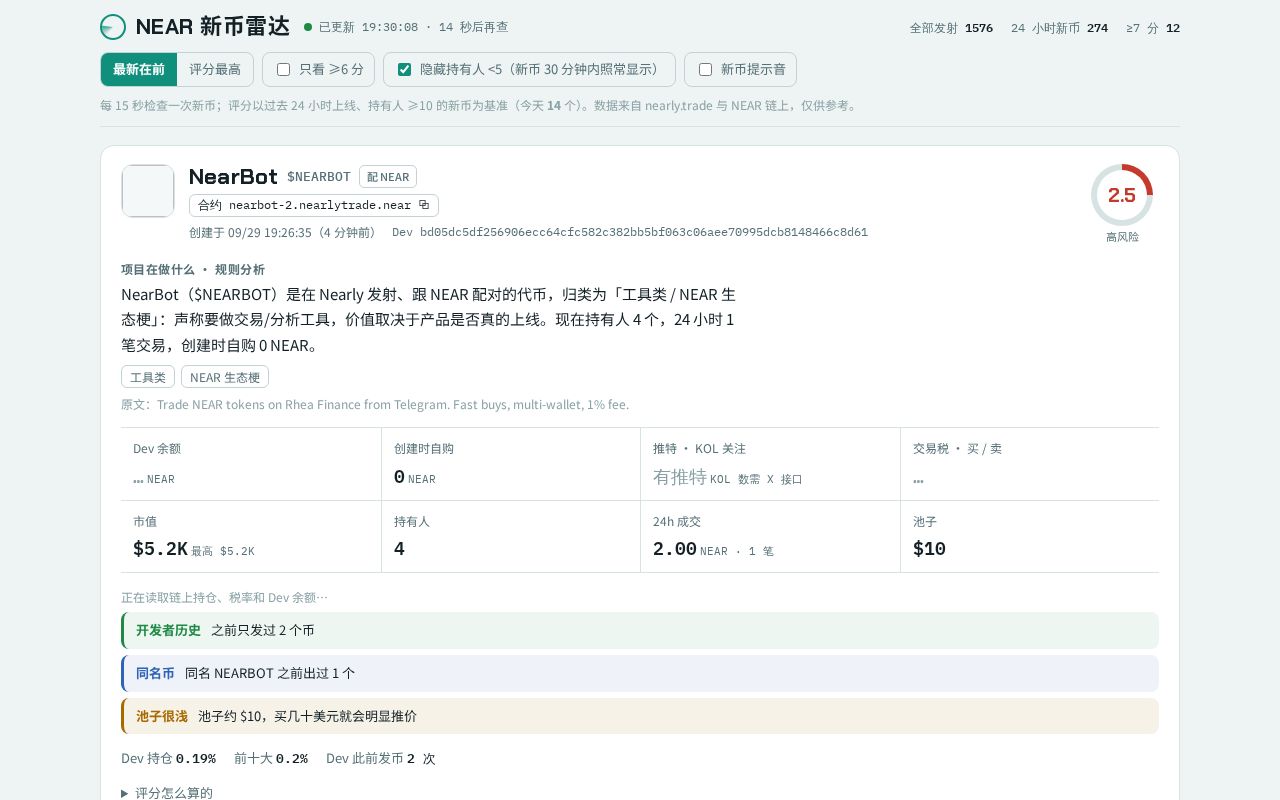The image size is (1280, 800).
Task: Enable the 只看 ≥6 分 checkbox
Action: (283, 69)
